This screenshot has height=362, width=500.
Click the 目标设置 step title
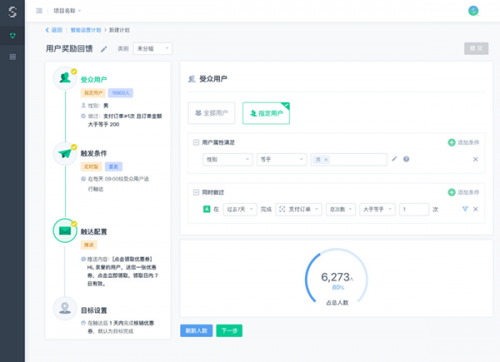(94, 310)
